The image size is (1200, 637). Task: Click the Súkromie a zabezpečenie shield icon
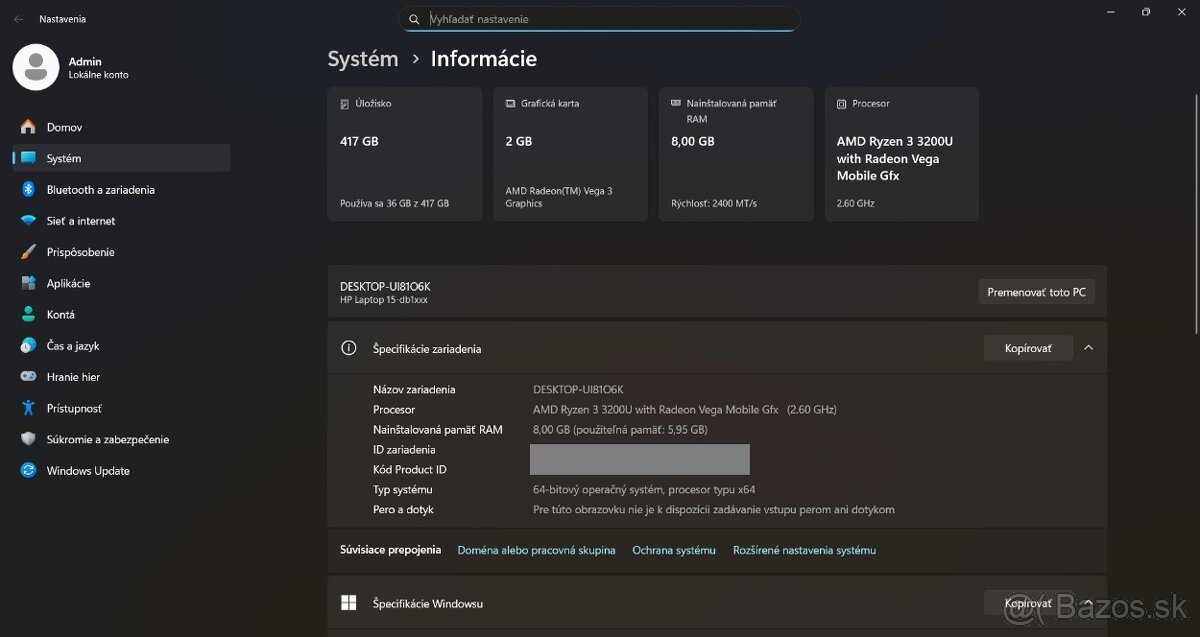point(28,439)
